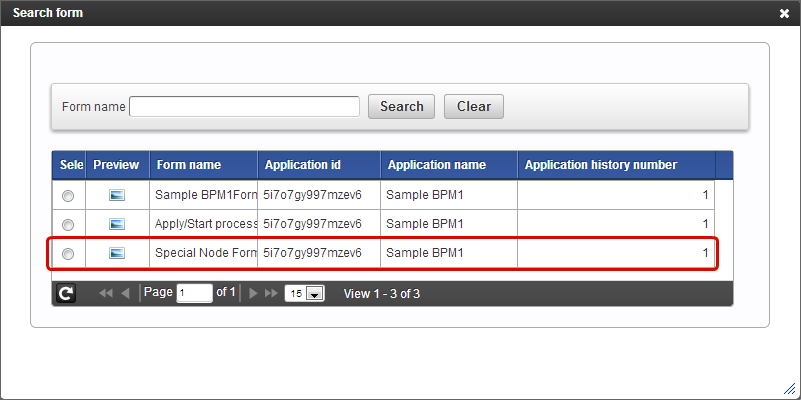Go to last page arrow
Image resolution: width=801 pixels, height=400 pixels.
pyautogui.click(x=271, y=293)
